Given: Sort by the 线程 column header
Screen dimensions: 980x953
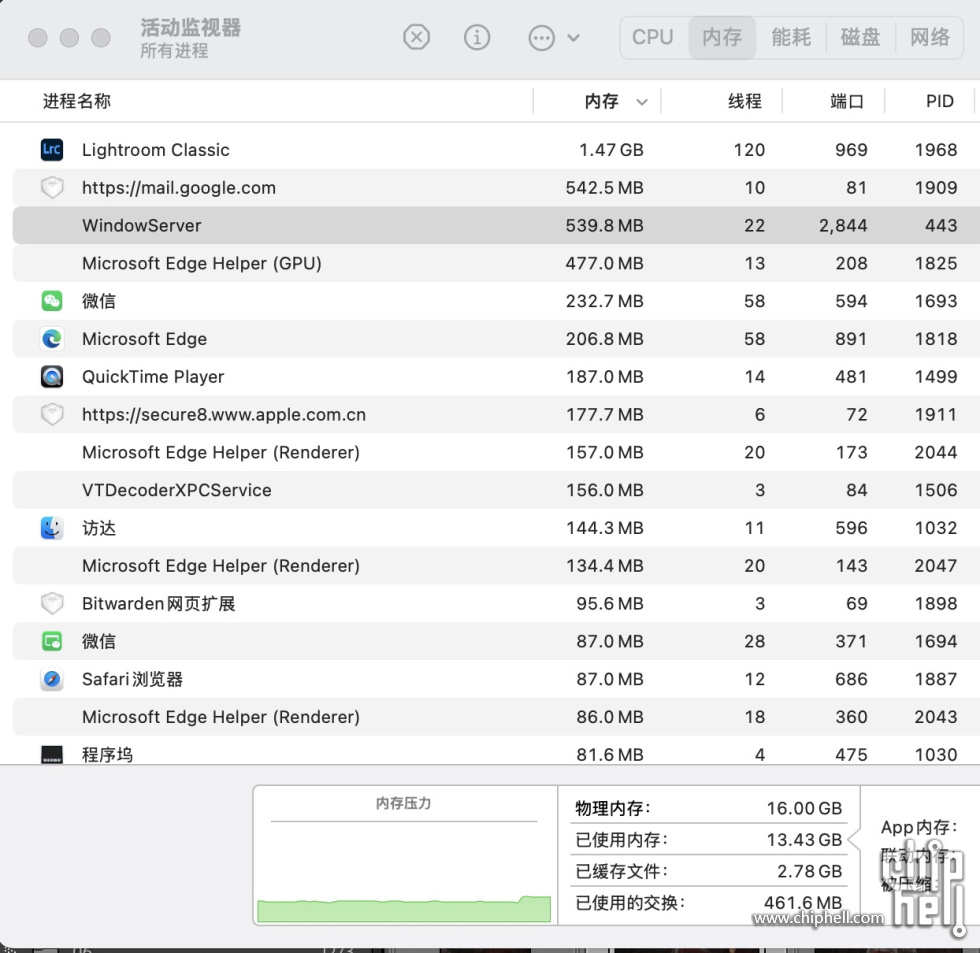Looking at the screenshot, I should pyautogui.click(x=745, y=101).
